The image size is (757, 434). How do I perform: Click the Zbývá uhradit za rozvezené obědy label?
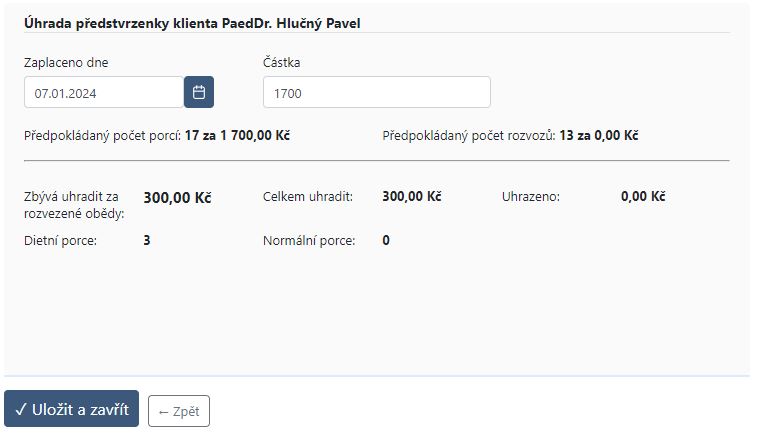tap(74, 205)
